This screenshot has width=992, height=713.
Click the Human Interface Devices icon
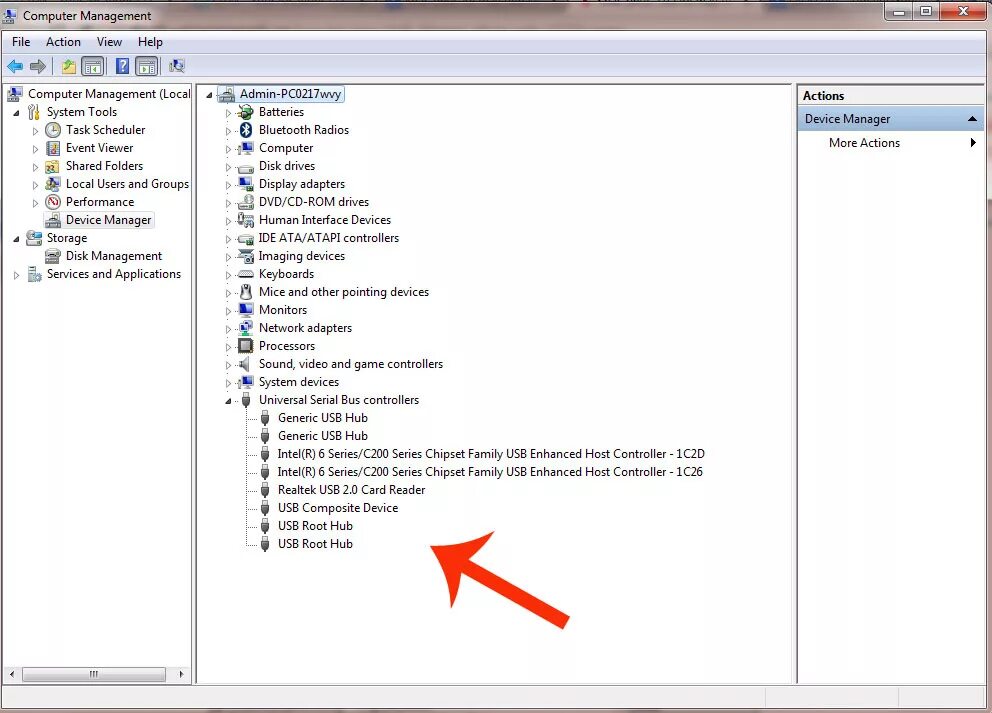coord(245,220)
